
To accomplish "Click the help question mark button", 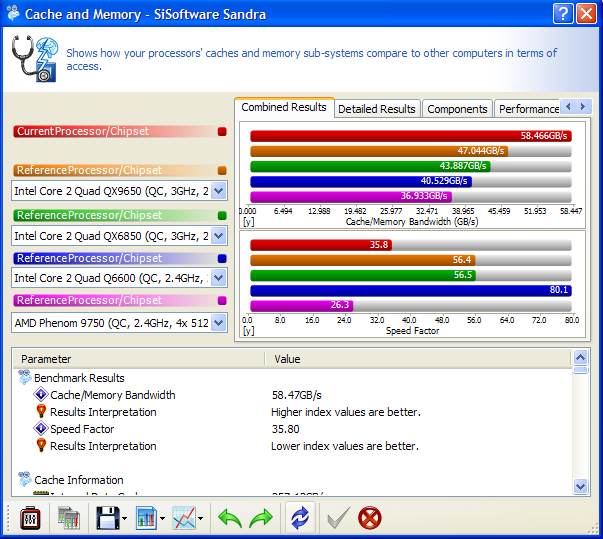I will coord(563,14).
